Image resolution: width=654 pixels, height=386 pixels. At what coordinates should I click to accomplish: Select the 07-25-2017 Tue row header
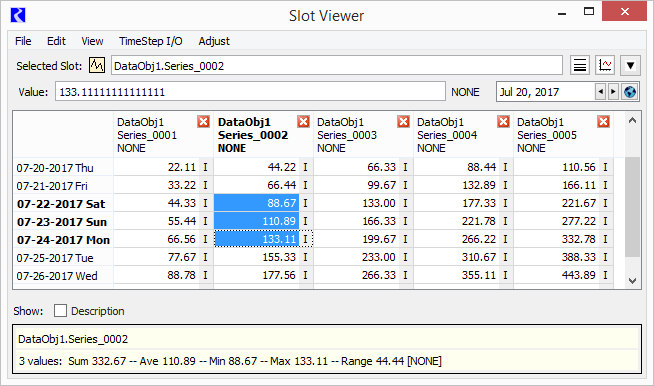coord(63,257)
